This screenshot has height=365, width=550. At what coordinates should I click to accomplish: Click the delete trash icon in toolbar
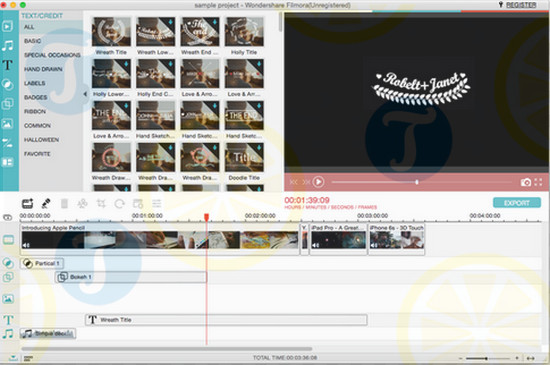click(64, 203)
